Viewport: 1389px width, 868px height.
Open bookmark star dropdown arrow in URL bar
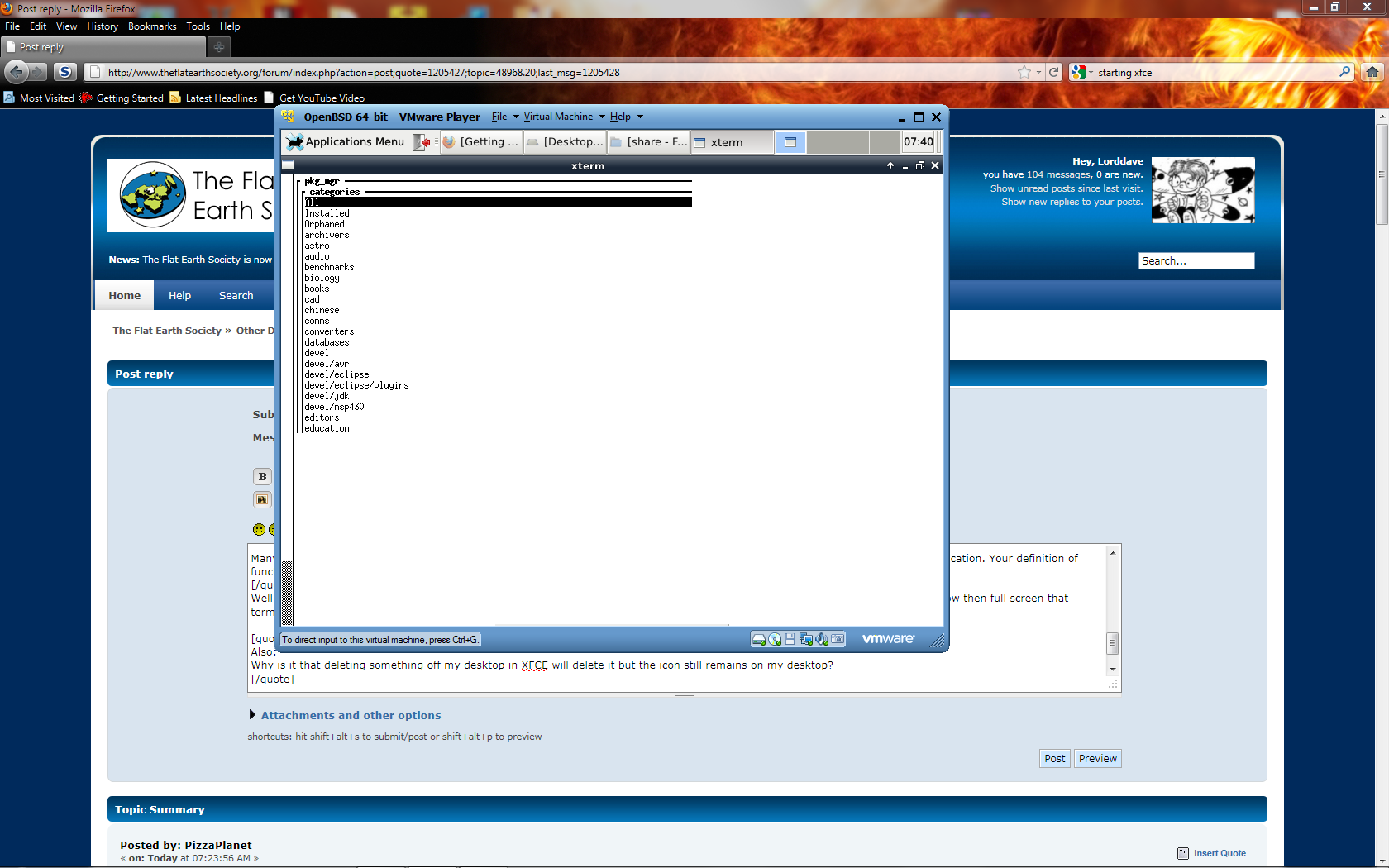click(1038, 72)
